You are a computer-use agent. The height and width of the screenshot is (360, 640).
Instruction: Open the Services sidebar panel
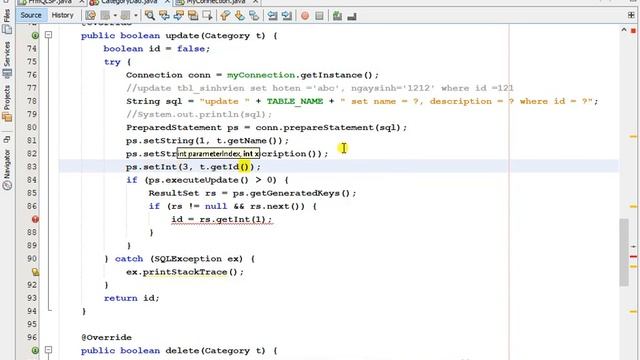pyautogui.click(x=7, y=59)
